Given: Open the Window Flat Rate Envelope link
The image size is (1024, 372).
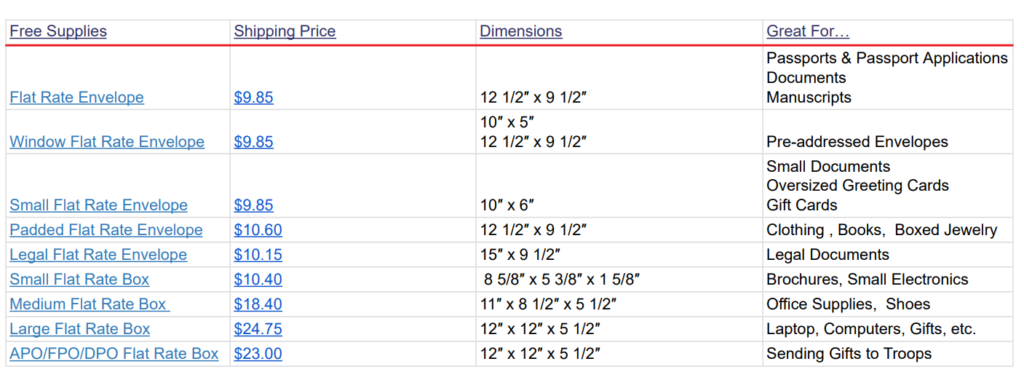Looking at the screenshot, I should tap(106, 142).
